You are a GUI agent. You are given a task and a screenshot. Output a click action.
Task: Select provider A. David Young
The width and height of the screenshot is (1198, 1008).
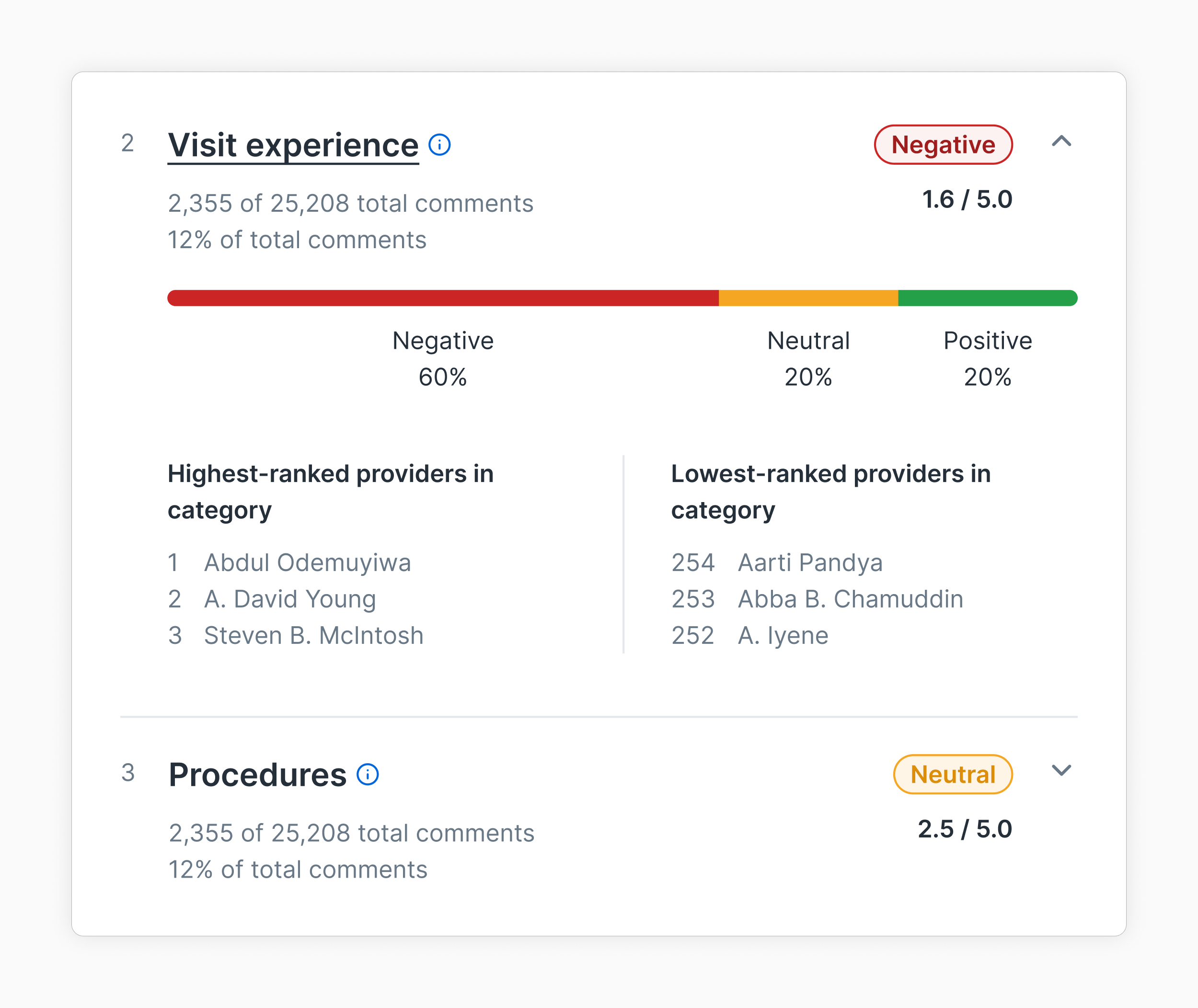(290, 599)
